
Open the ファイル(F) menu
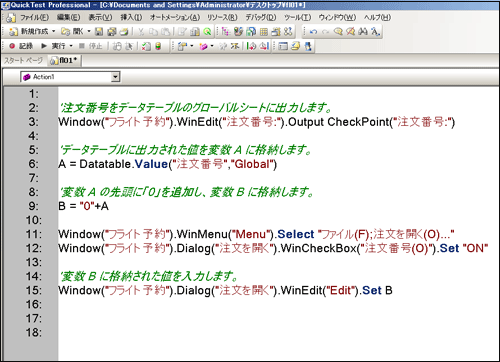pos(35,17)
